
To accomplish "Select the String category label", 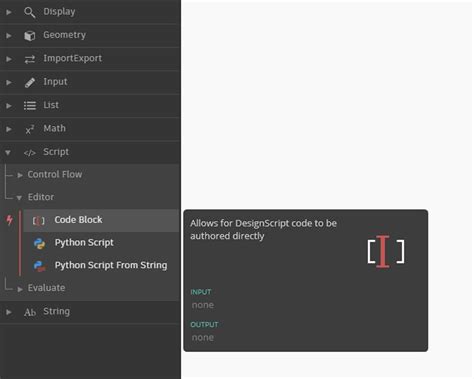I will click(x=56, y=311).
